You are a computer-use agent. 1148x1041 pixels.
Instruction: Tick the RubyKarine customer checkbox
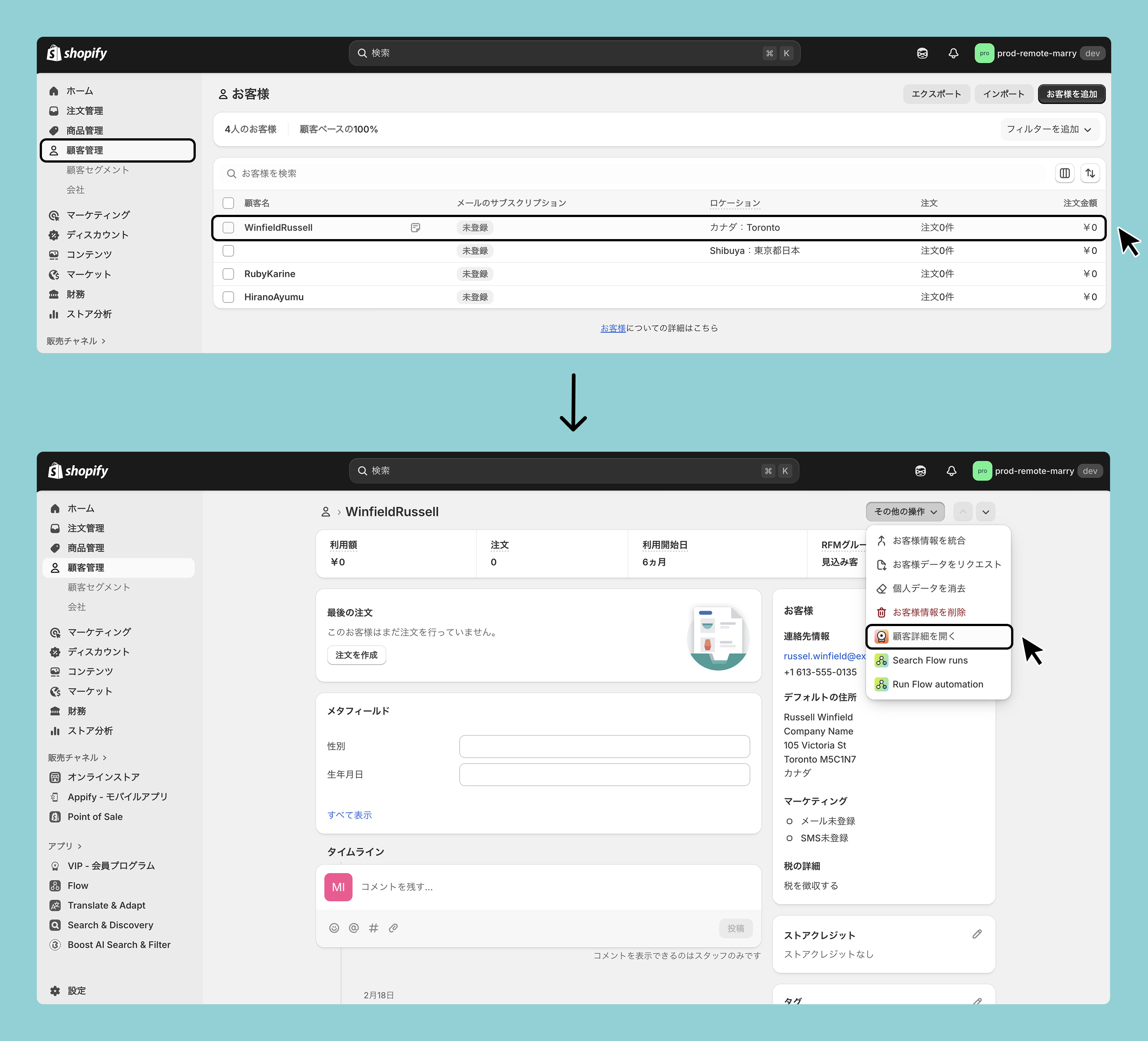(228, 274)
